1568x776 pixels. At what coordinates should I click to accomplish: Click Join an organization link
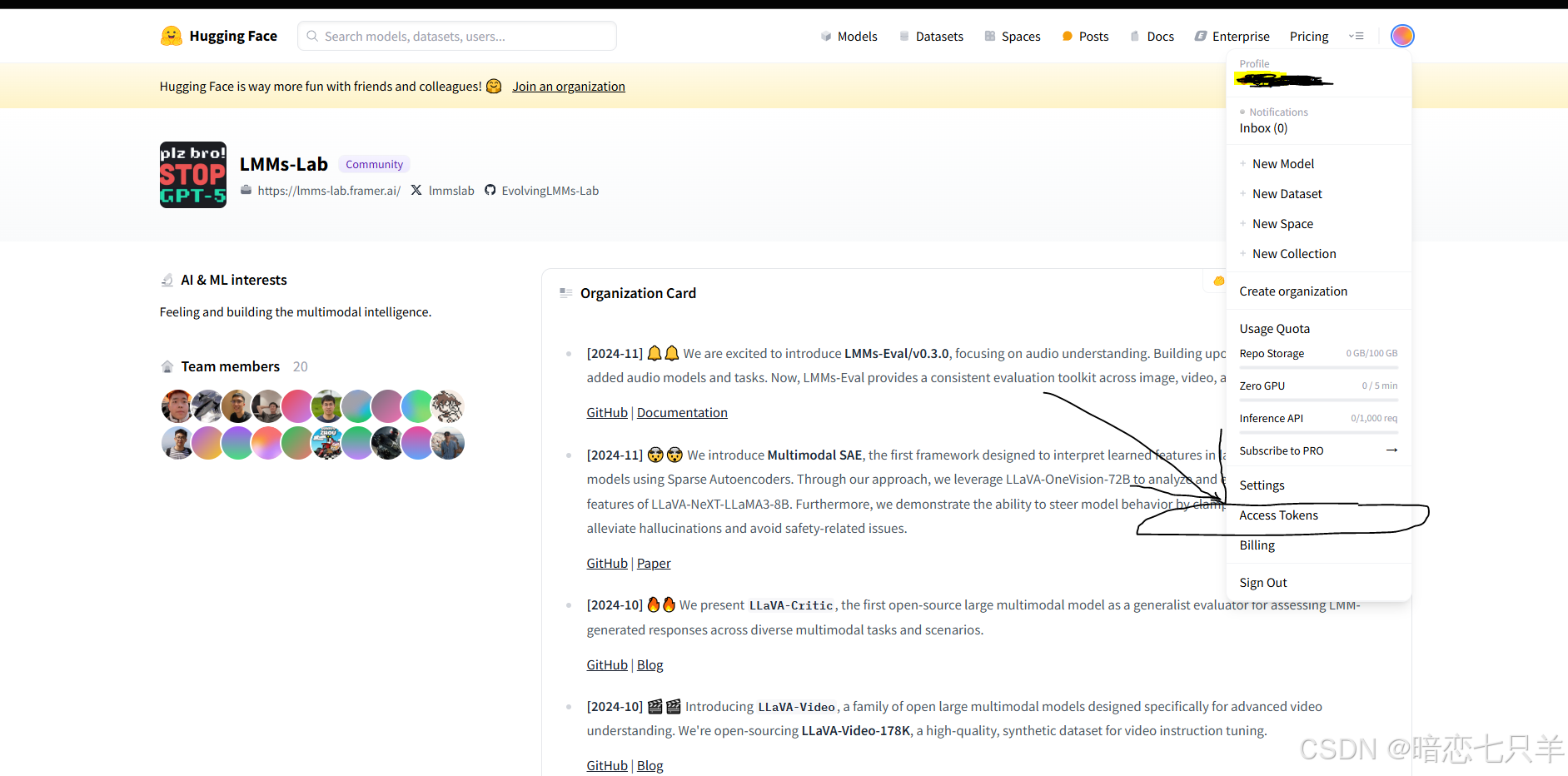(569, 87)
